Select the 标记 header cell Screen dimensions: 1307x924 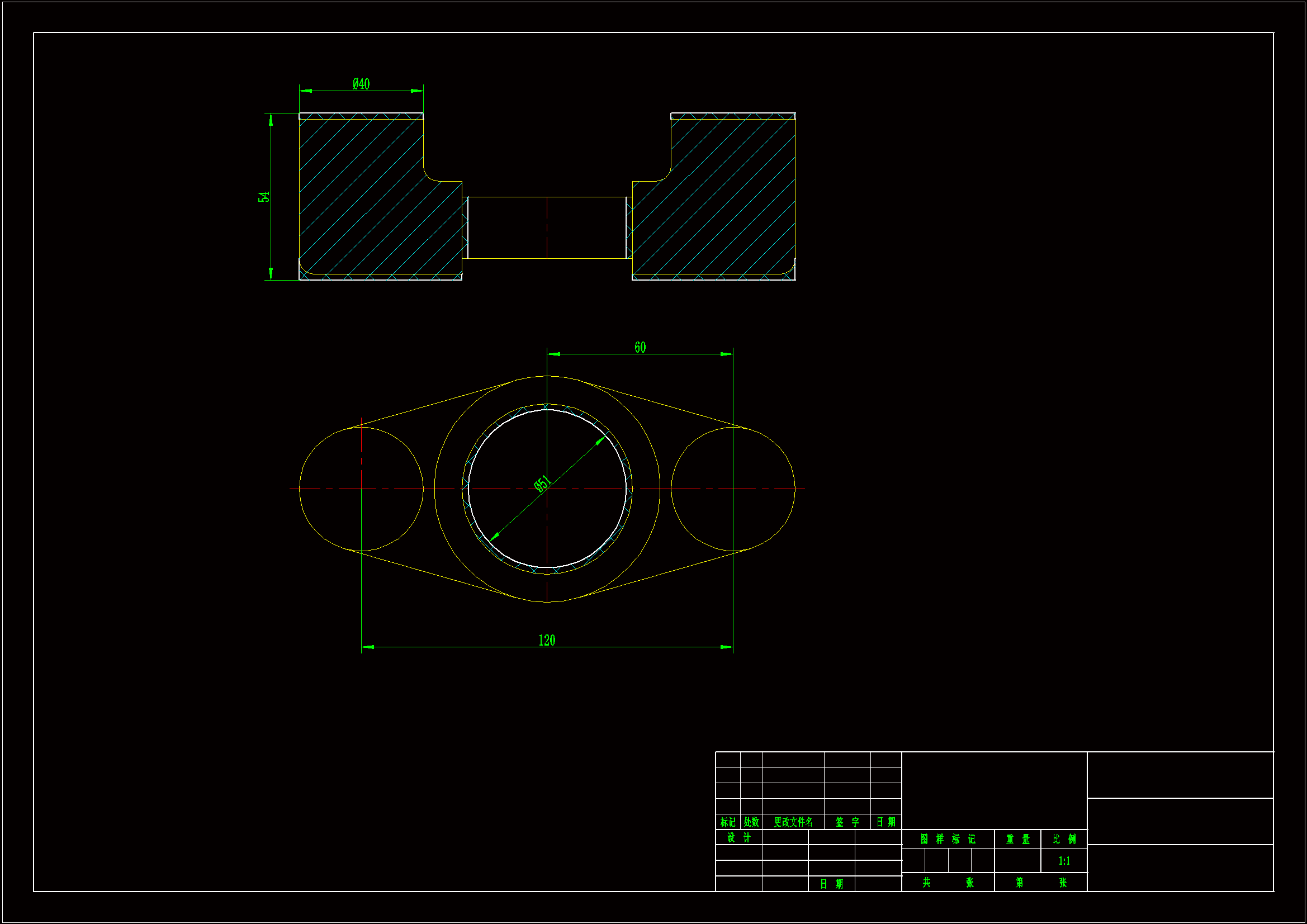[727, 822]
